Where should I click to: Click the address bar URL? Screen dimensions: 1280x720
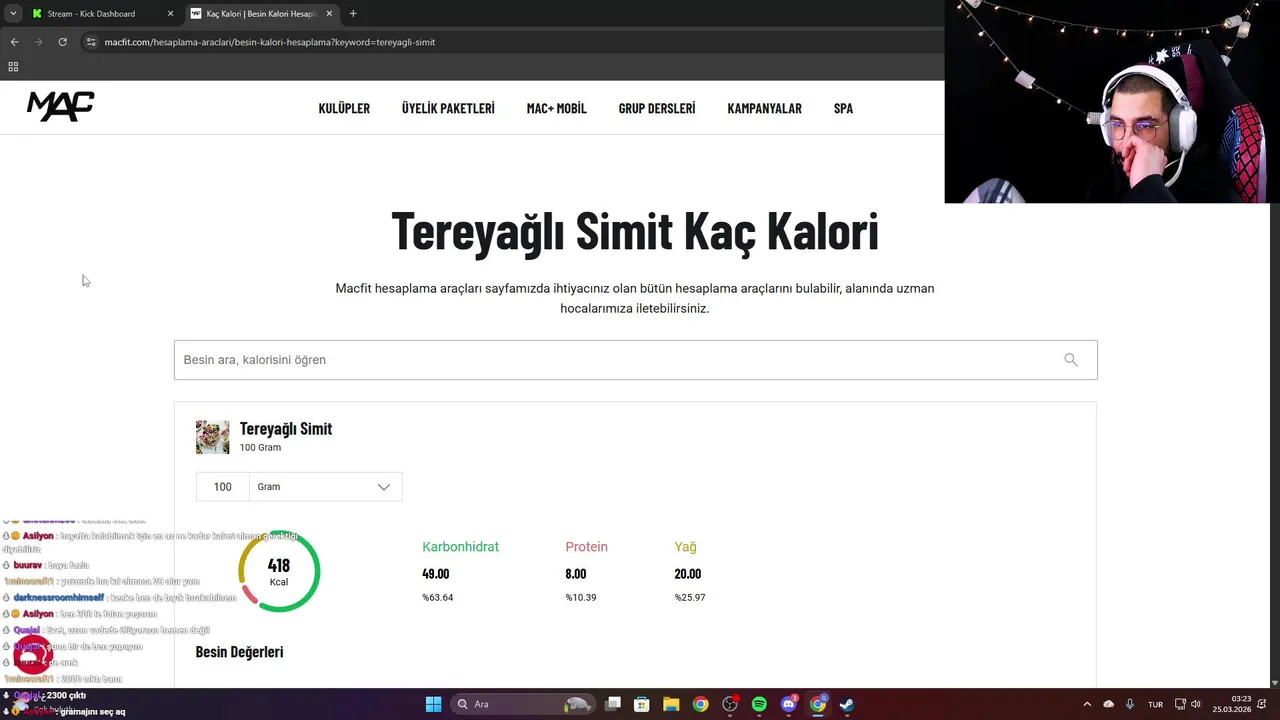[270, 42]
